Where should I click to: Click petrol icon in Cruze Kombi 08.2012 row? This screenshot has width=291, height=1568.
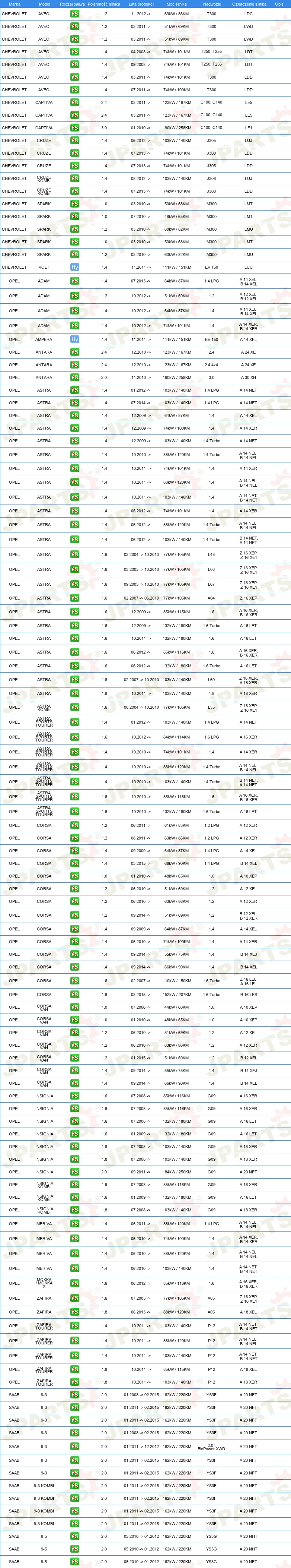click(74, 178)
